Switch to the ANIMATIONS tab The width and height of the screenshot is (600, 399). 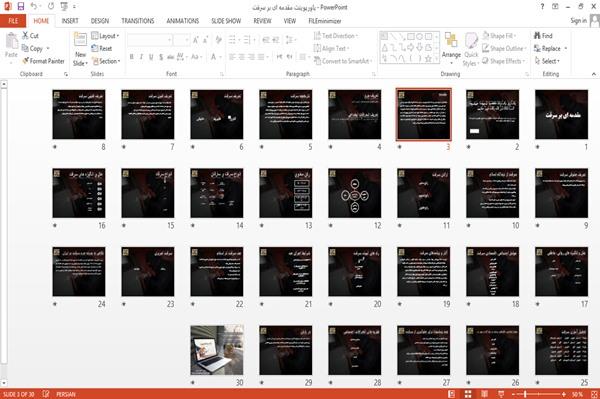pos(183,21)
